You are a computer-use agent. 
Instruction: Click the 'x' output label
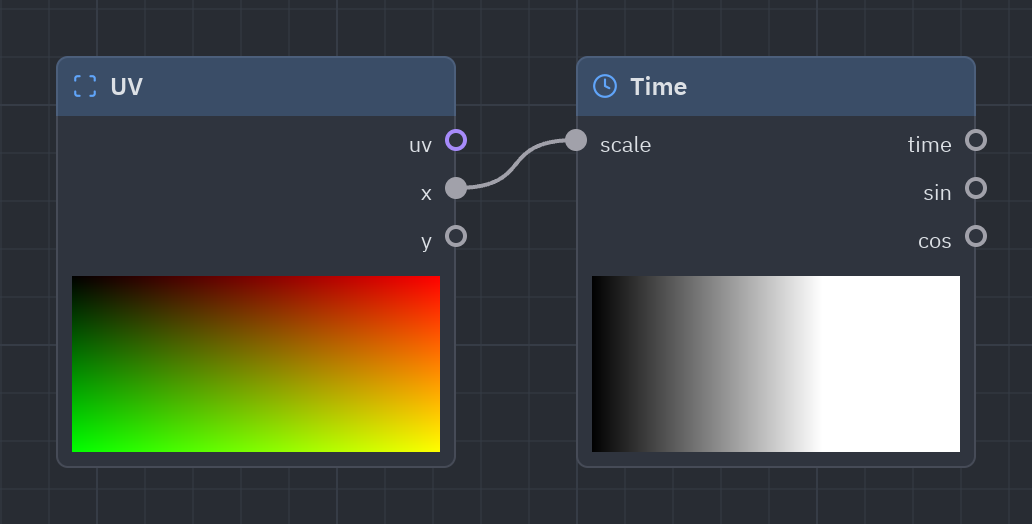(426, 194)
